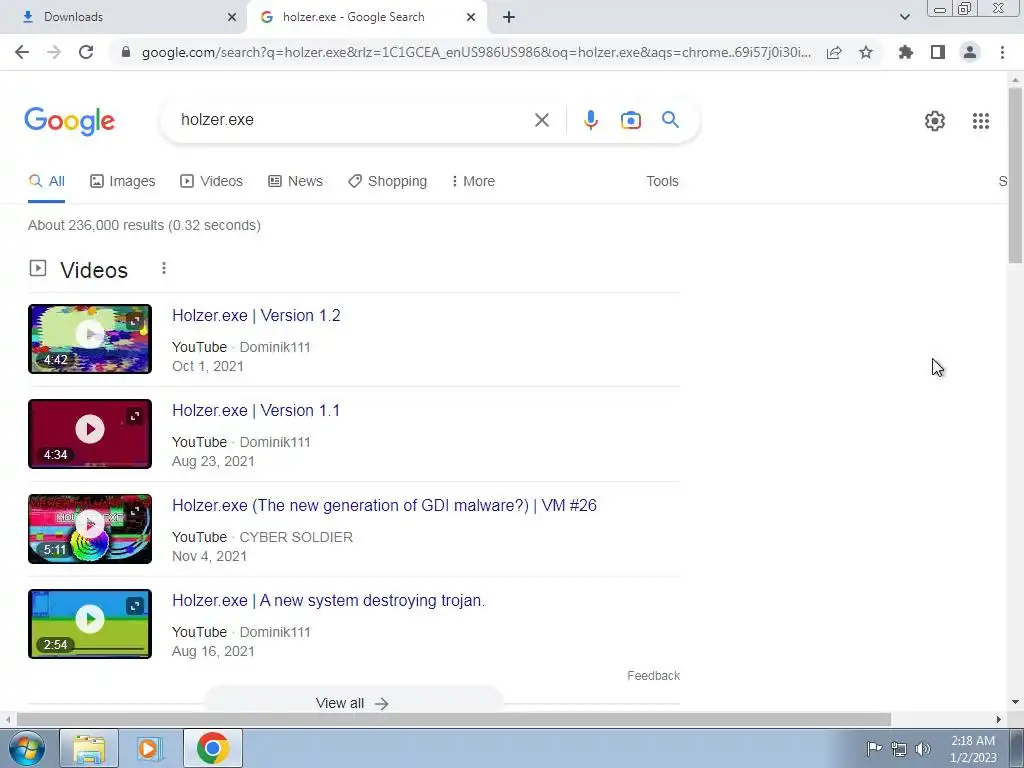Viewport: 1024px width, 768px height.
Task: Switch to Videos results
Action: [212, 181]
